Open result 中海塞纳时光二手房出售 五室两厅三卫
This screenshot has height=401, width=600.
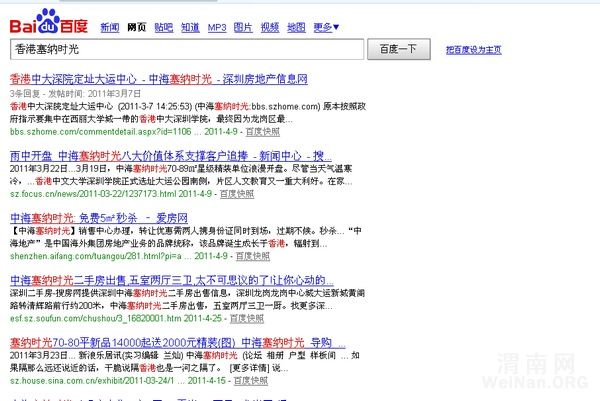(x=171, y=280)
